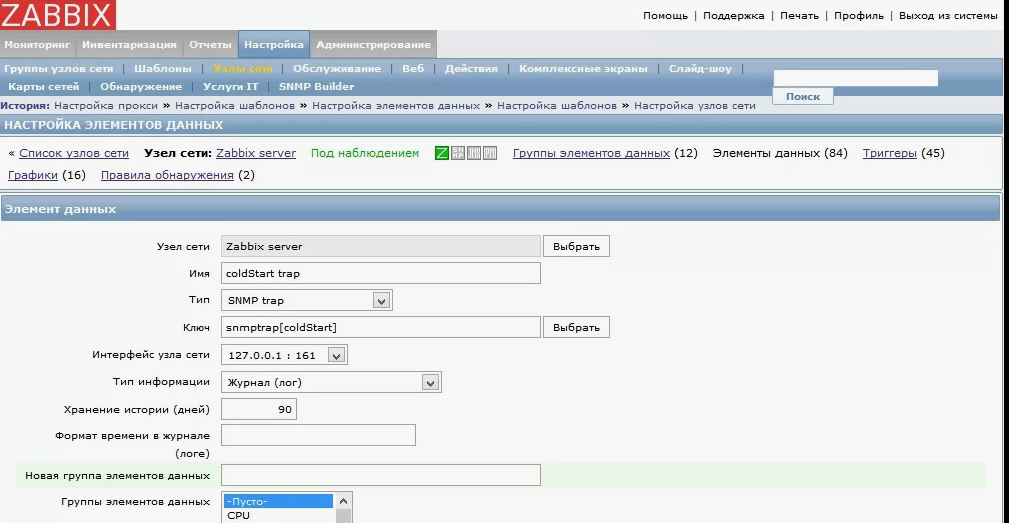Open the Администрирование menu
The image size is (1009, 523).
373,44
